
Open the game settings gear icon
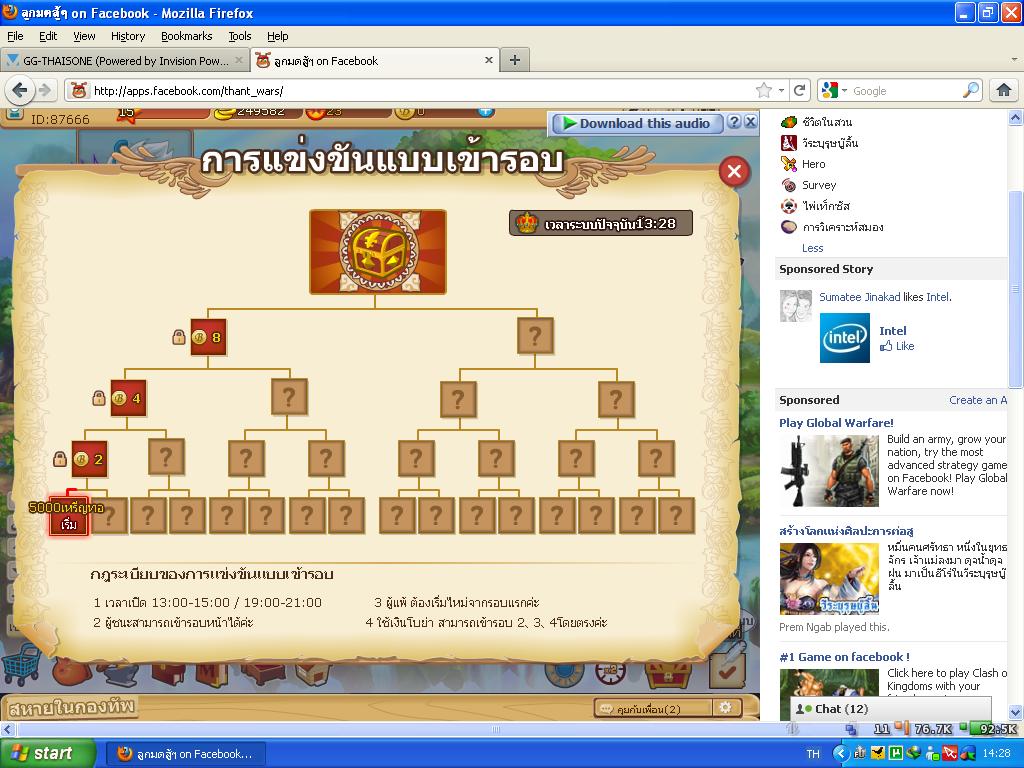pos(726,707)
